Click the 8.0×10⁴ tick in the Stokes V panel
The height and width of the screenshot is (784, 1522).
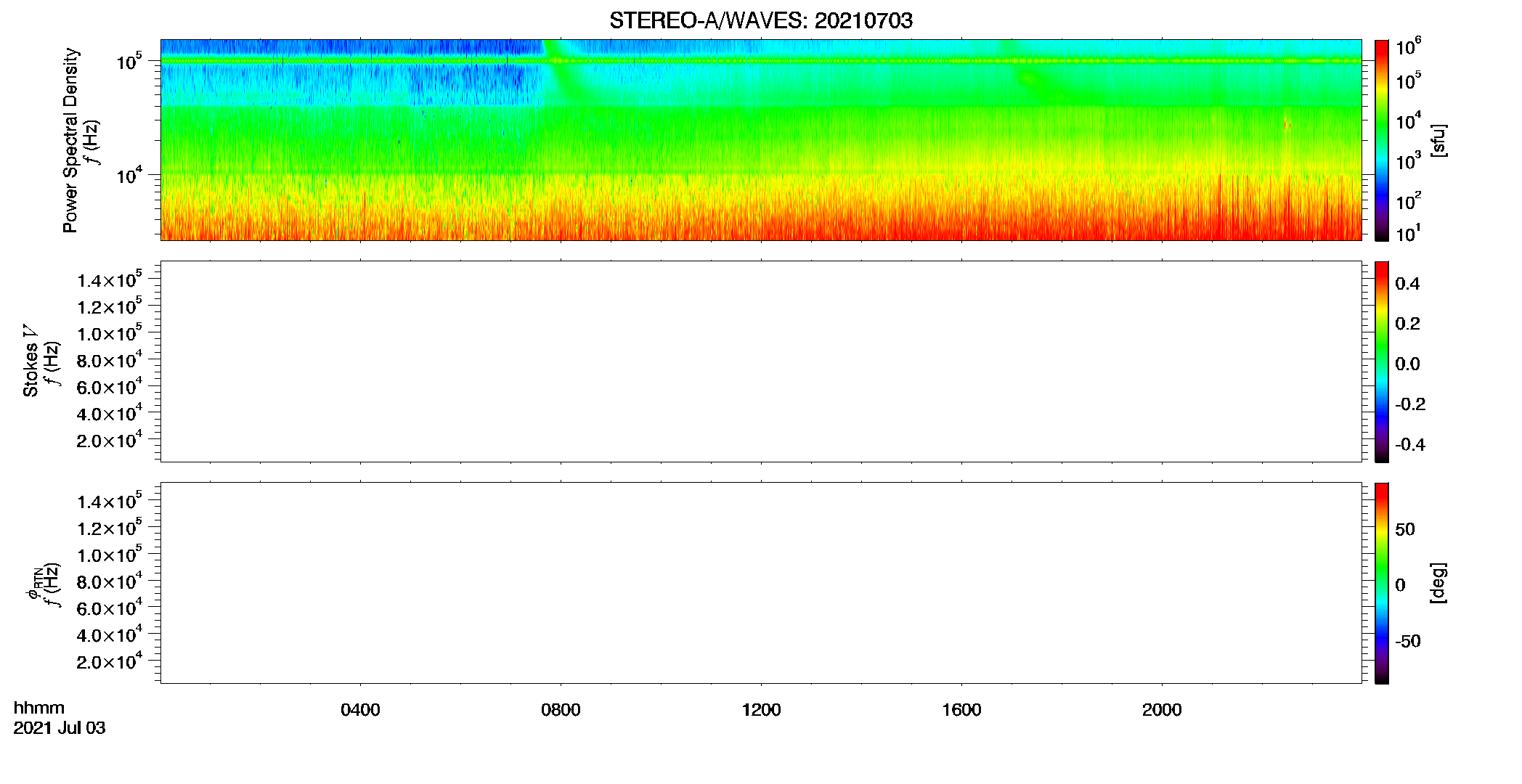109,359
